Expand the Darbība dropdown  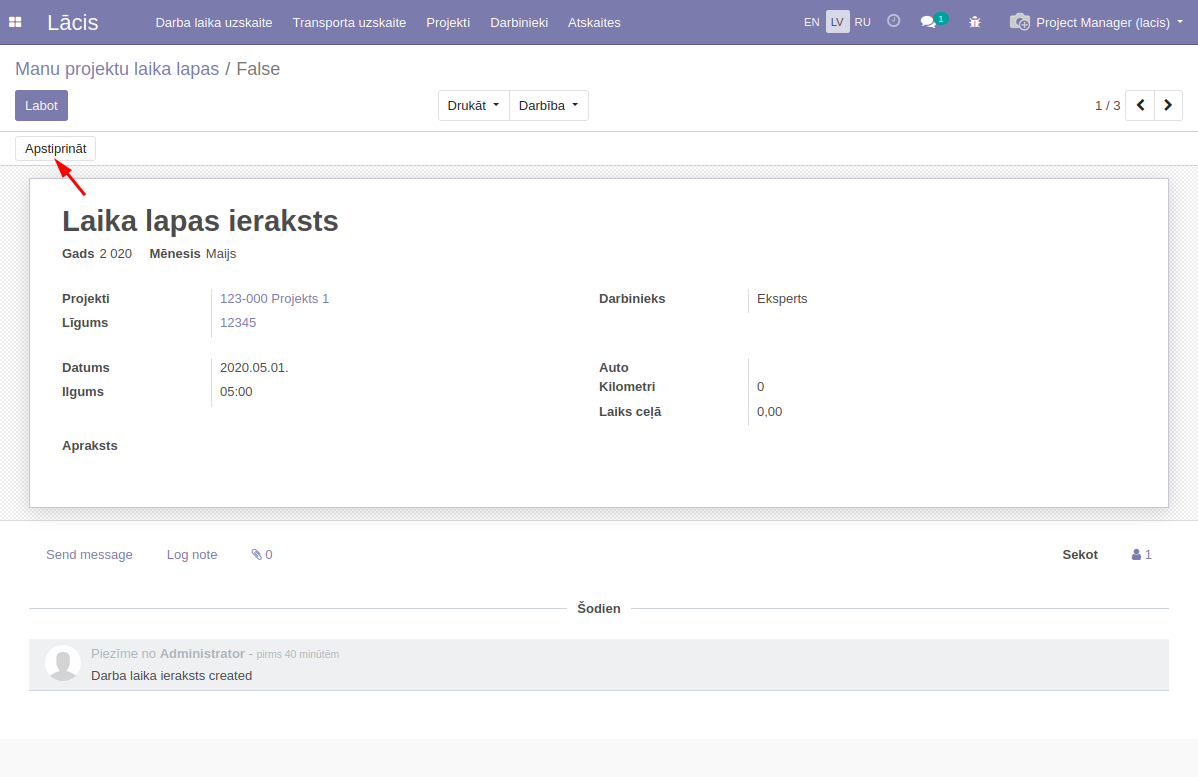click(x=548, y=105)
